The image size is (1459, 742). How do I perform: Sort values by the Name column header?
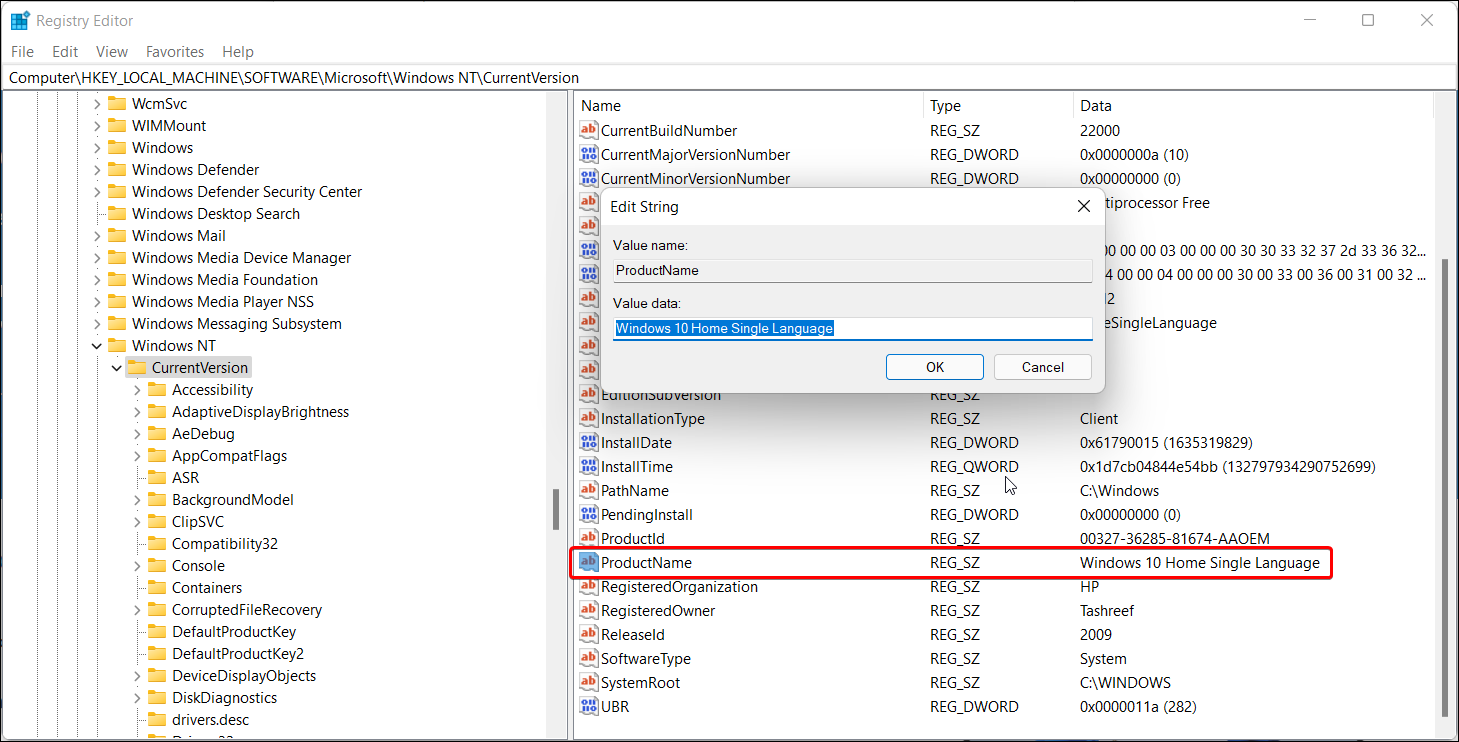coord(749,106)
